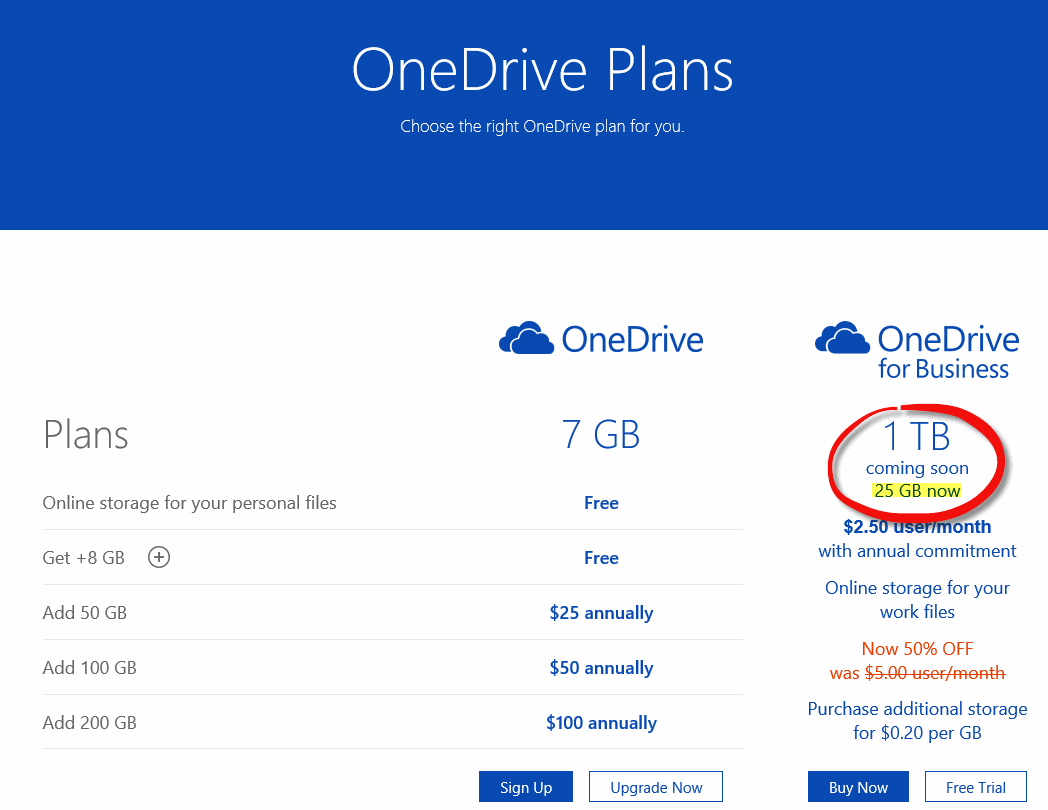This screenshot has width=1048, height=810.
Task: Click the 'OneDrive Plans' page title
Action: [x=542, y=70]
